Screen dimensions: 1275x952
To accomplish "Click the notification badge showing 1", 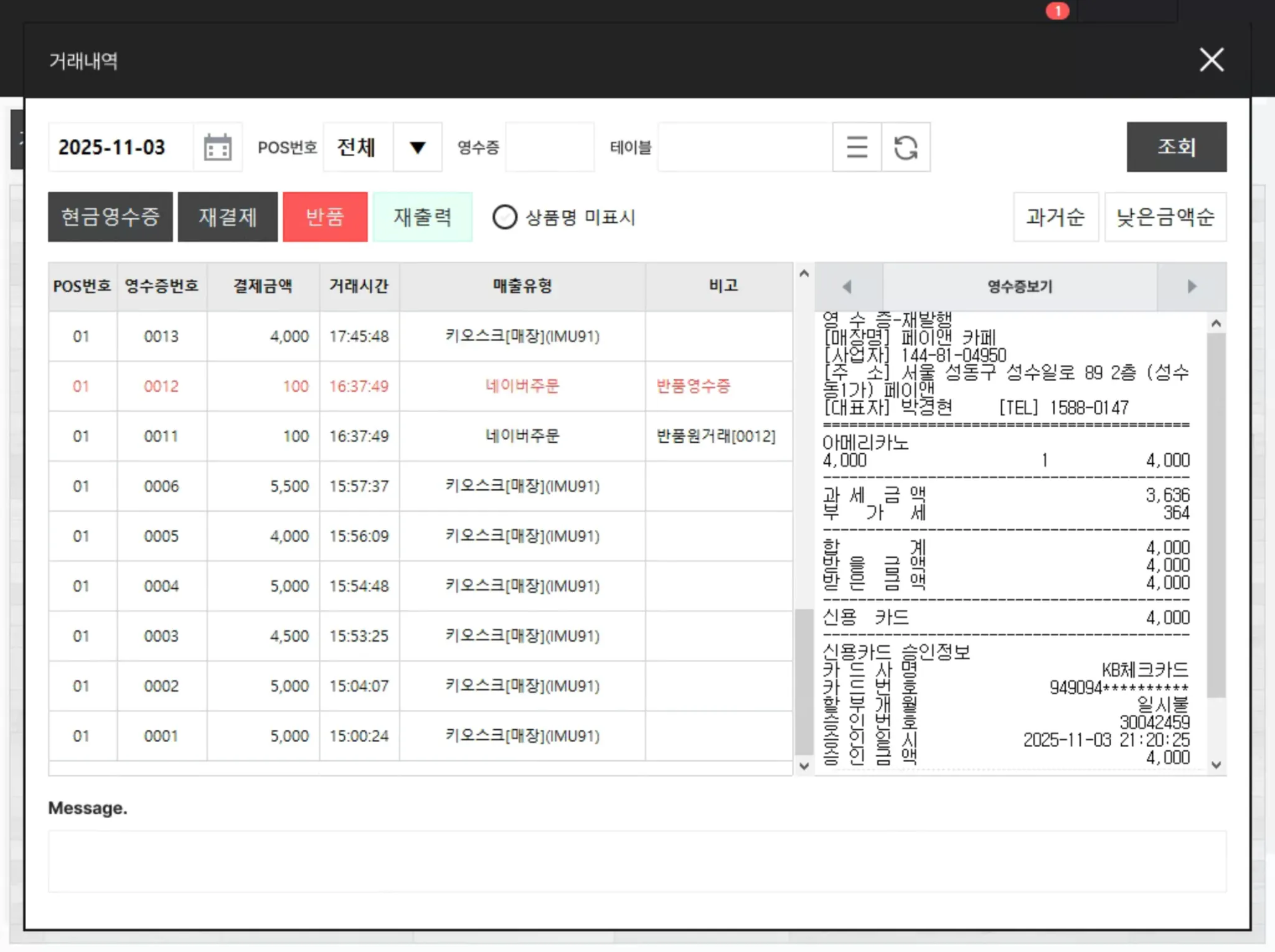I will pos(1057,11).
